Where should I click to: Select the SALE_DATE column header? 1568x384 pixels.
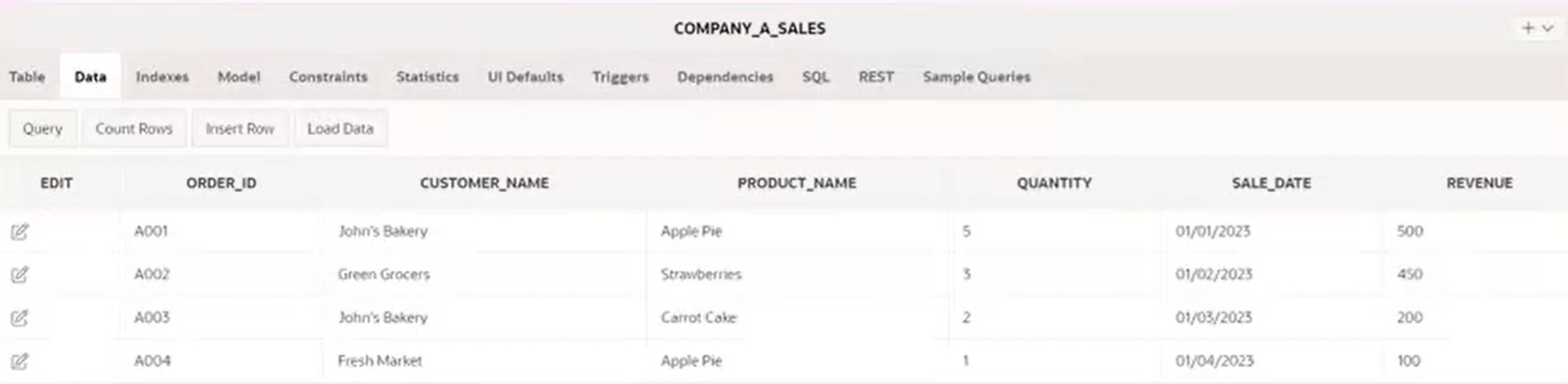pos(1271,183)
